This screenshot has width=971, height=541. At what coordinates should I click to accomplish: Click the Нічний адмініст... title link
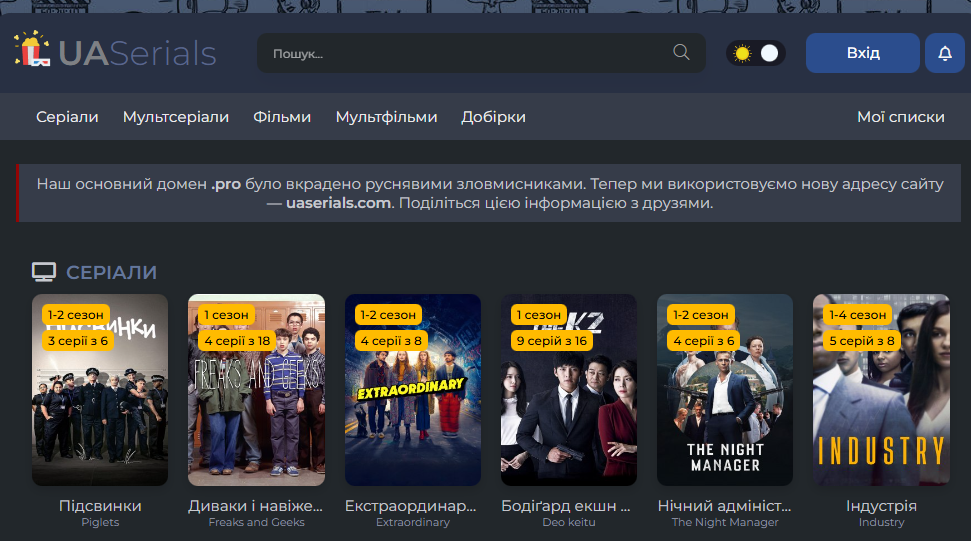[725, 506]
